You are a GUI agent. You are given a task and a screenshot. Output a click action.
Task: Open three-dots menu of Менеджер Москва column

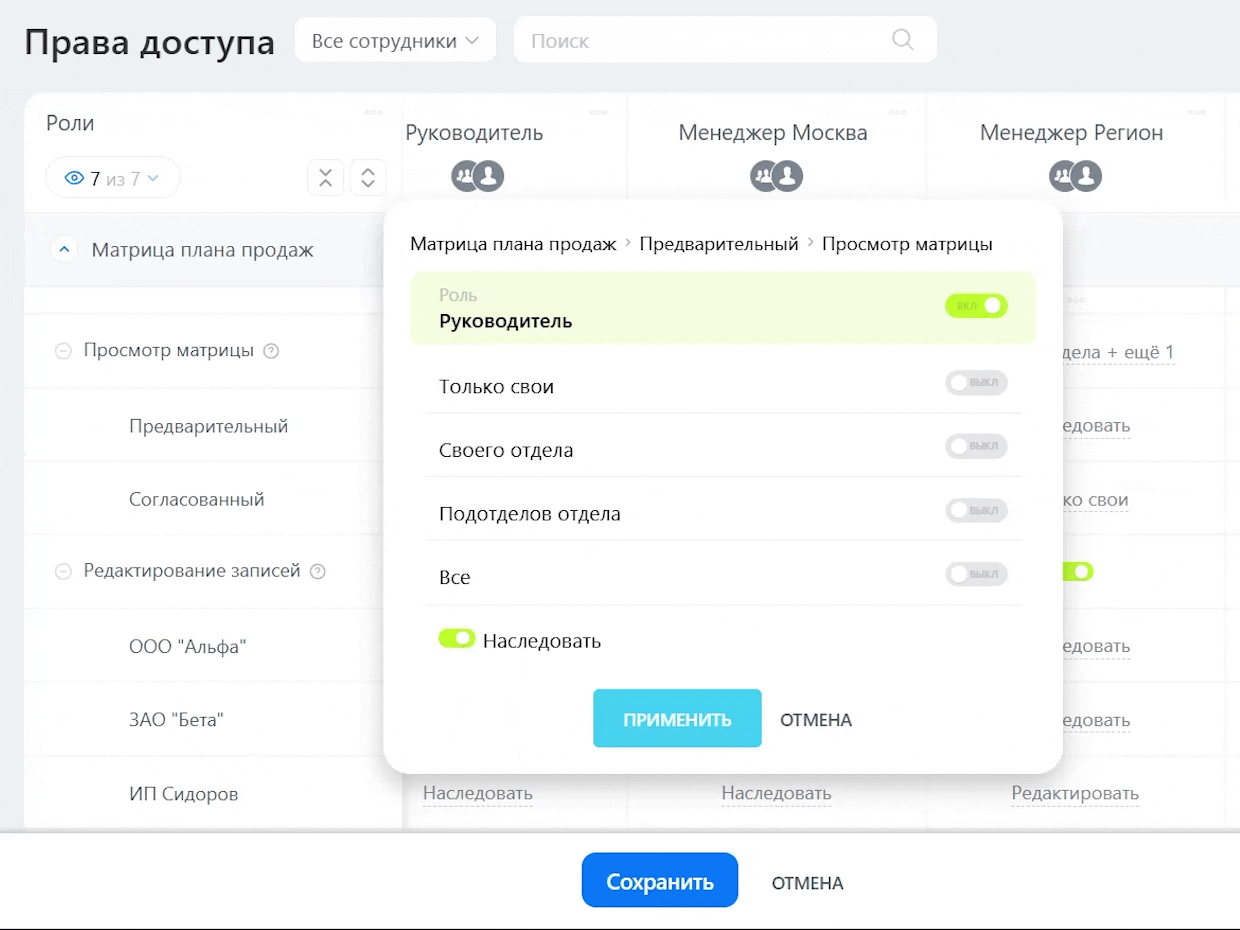tap(898, 111)
